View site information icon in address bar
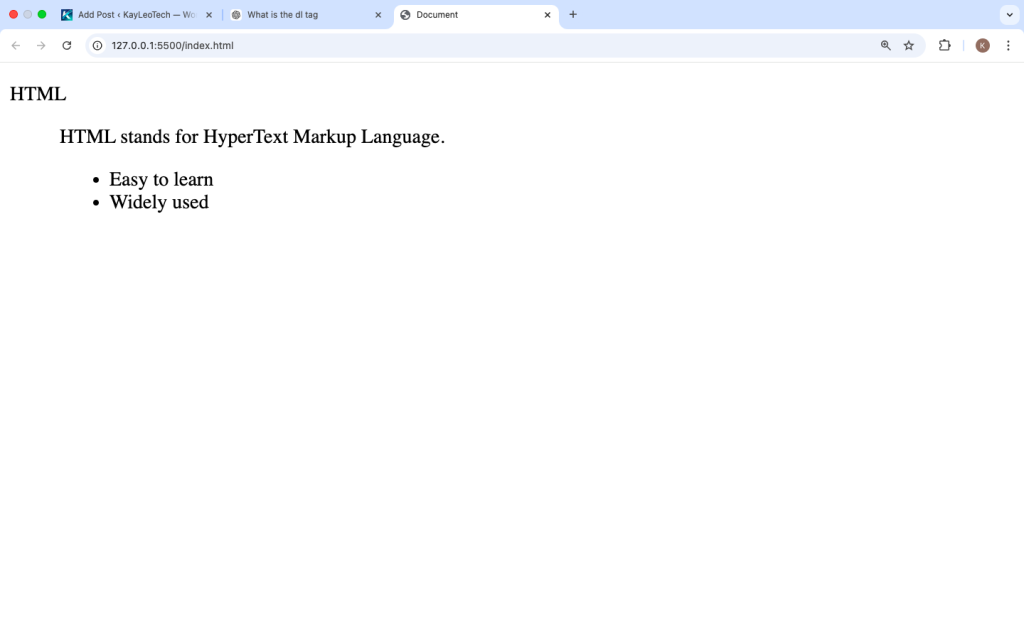1024x640 pixels. click(98, 45)
